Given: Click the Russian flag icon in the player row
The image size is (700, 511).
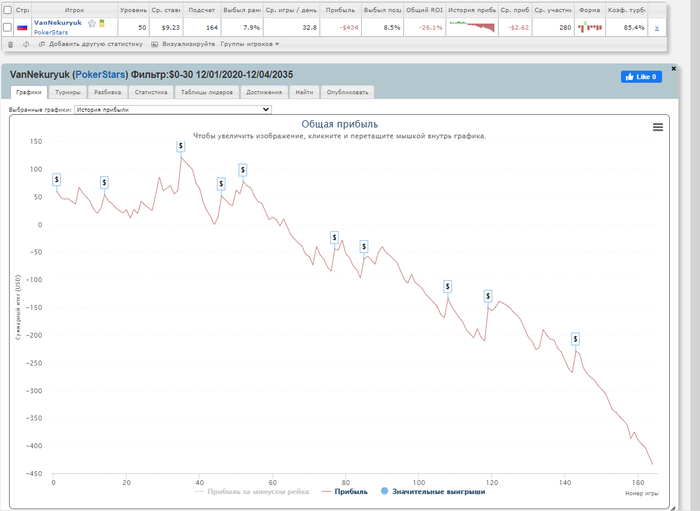Looking at the screenshot, I should click(22, 28).
